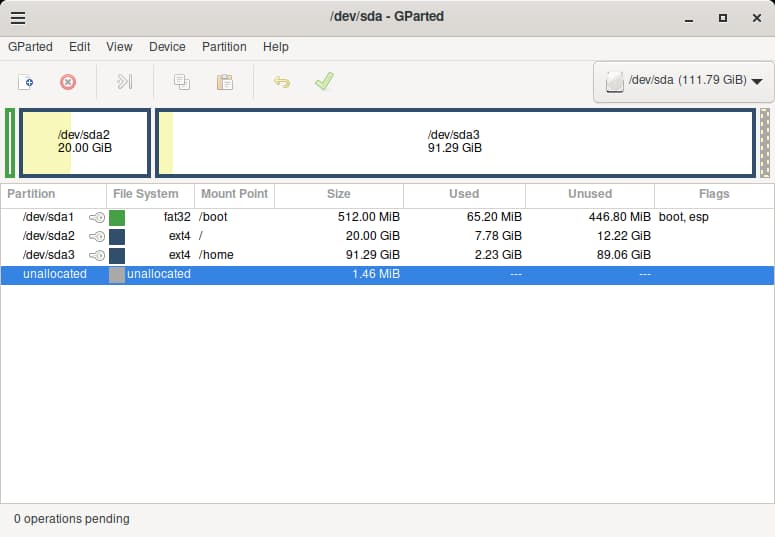775x537 pixels.
Task: Open the Edit menu
Action: point(80,47)
